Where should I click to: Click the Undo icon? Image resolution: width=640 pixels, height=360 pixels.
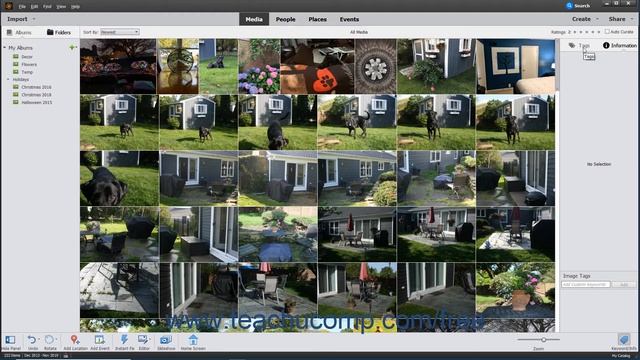[31, 340]
